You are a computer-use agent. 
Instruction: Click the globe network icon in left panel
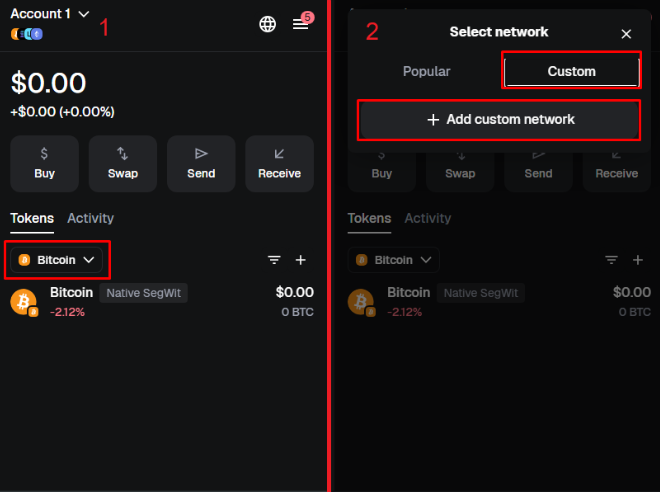268,24
